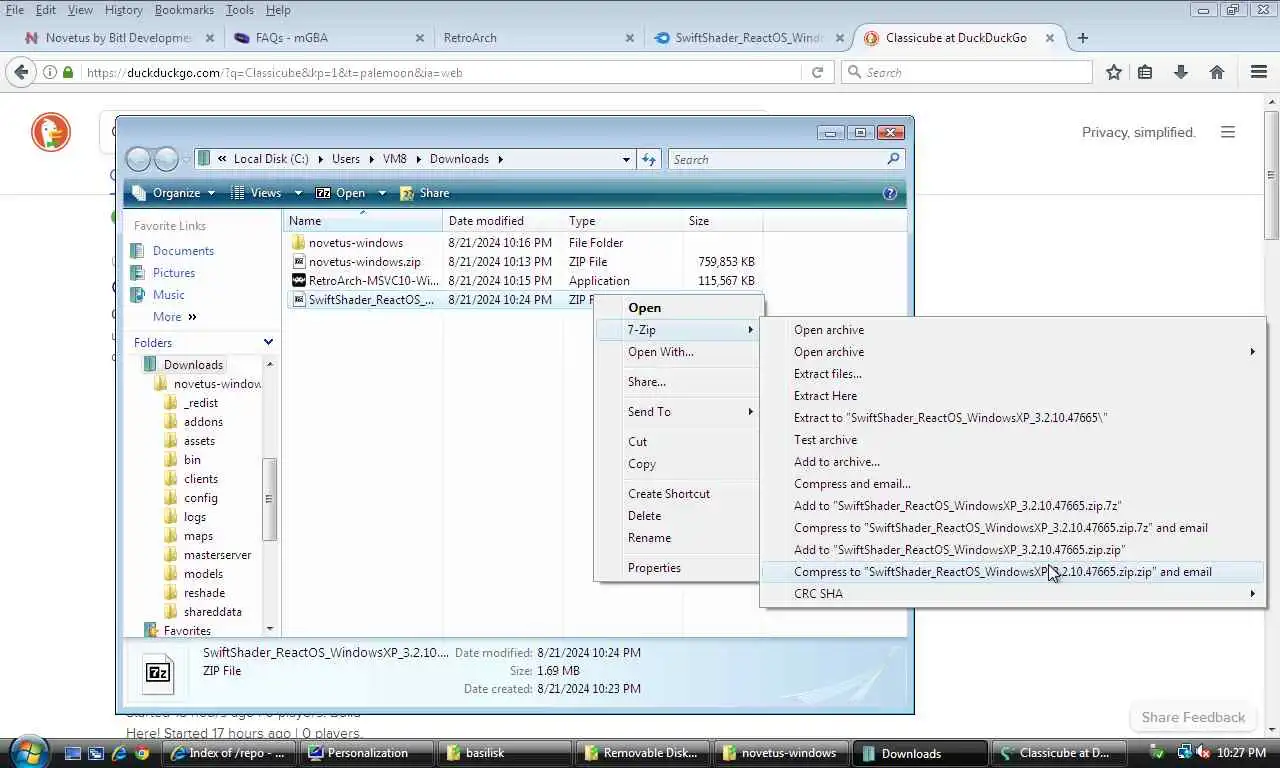Click the browser search box

click(968, 72)
